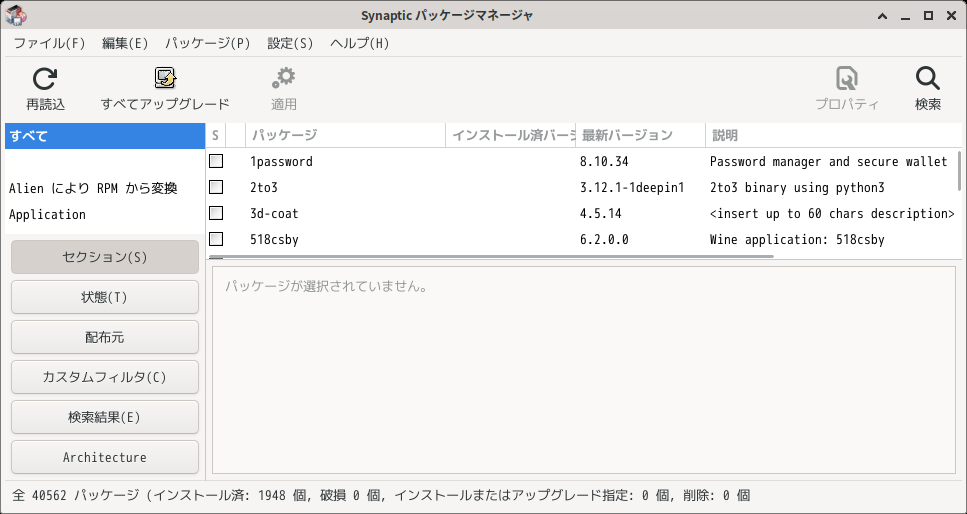Open the 設定(S) menu
Image resolution: width=967 pixels, height=514 pixels.
pos(290,43)
